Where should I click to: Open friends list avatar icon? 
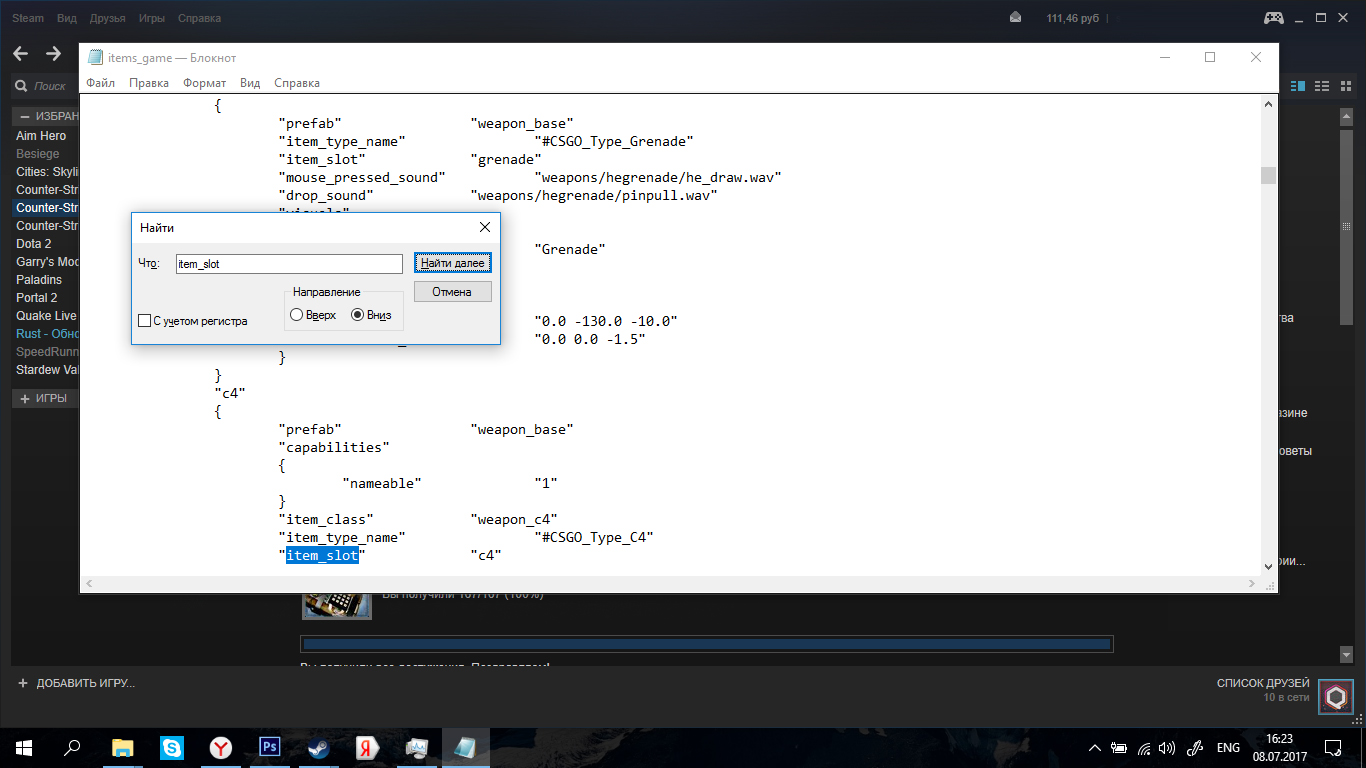click(1335, 696)
